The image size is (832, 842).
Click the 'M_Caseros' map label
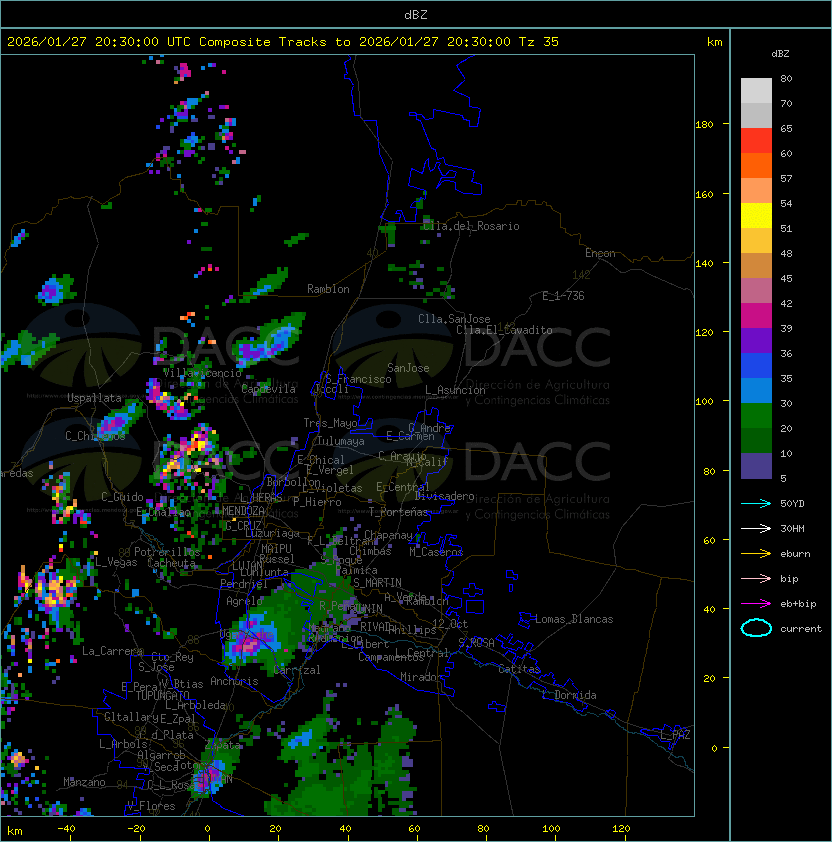[x=436, y=551]
